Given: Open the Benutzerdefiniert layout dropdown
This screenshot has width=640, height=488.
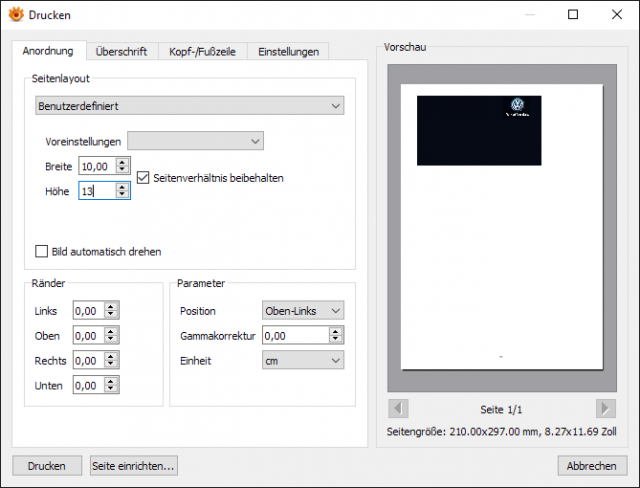Looking at the screenshot, I should tap(189, 106).
